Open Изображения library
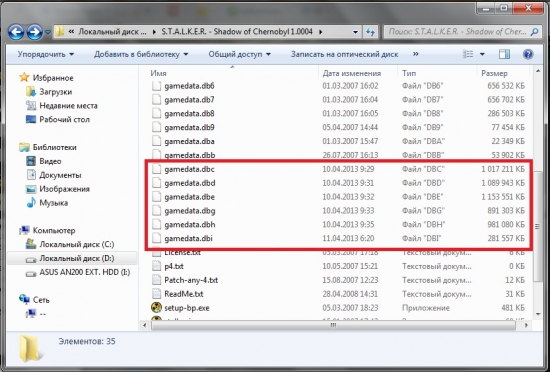550x372 pixels. (x=58, y=189)
